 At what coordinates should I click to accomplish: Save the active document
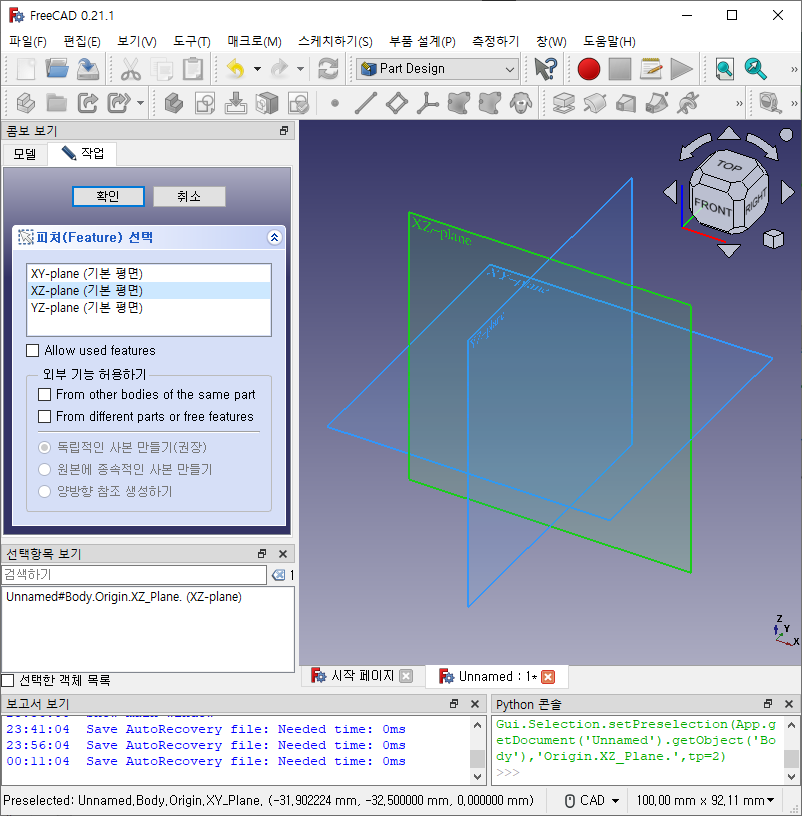coord(88,69)
